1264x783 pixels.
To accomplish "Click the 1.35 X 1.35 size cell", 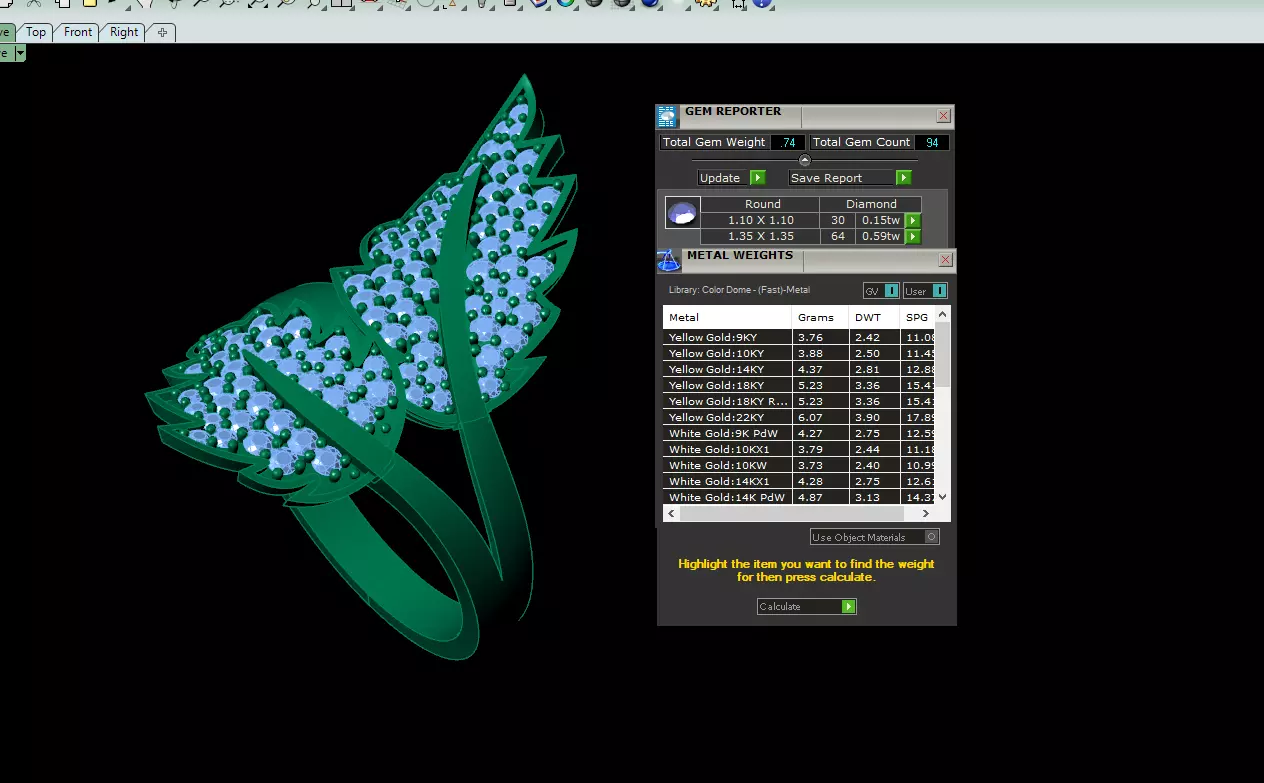I will pos(760,236).
